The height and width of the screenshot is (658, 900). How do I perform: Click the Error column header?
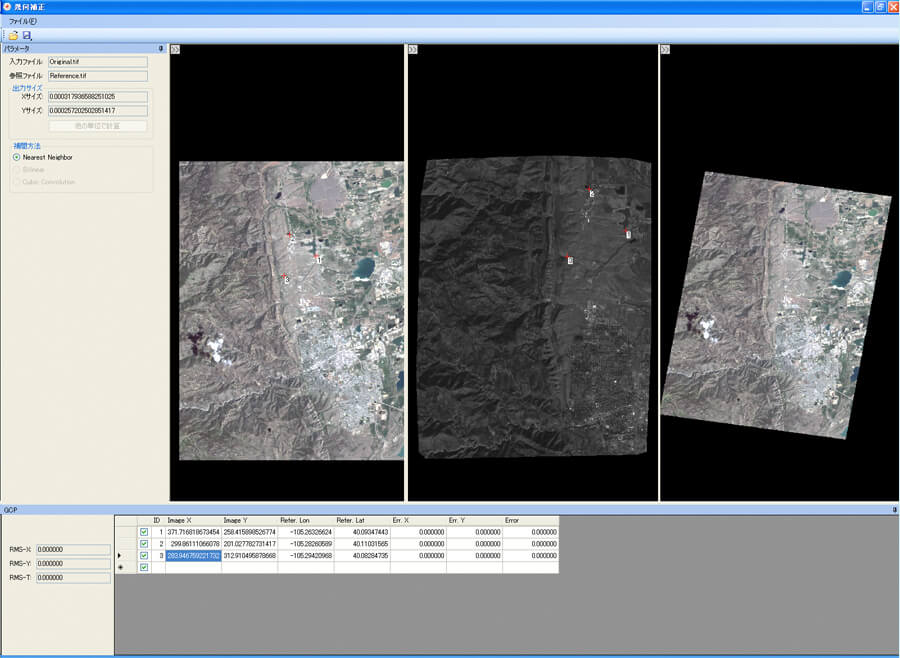(x=531, y=520)
